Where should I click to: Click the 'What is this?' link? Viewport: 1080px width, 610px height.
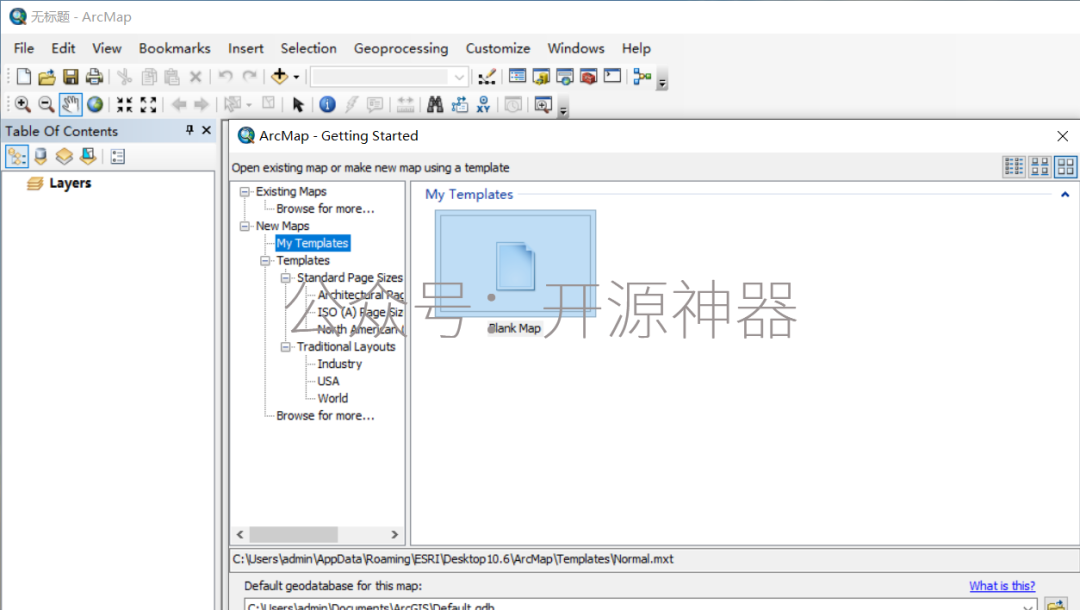pyautogui.click(x=1002, y=586)
